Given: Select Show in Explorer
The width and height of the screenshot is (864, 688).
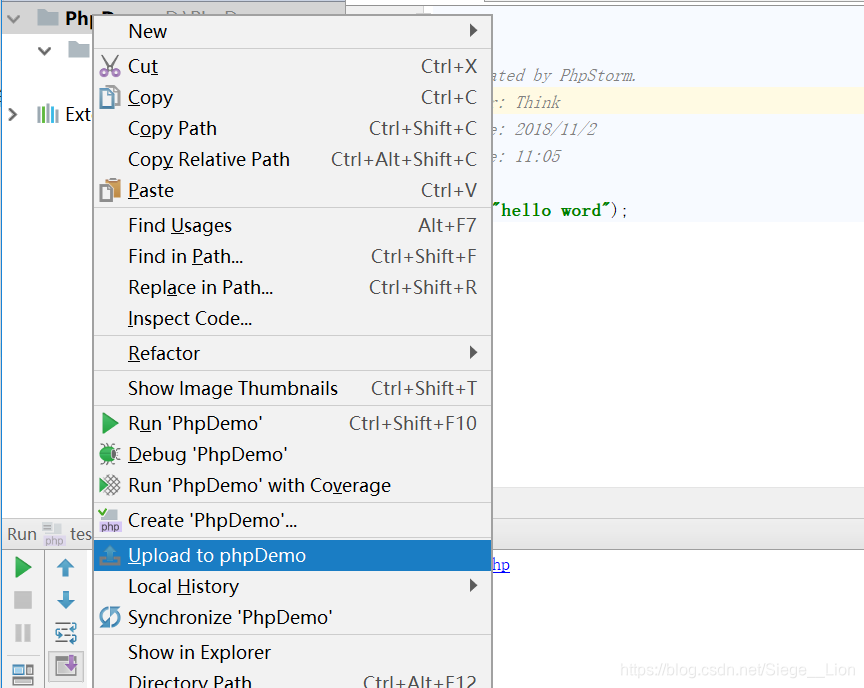Looking at the screenshot, I should tap(293, 652).
